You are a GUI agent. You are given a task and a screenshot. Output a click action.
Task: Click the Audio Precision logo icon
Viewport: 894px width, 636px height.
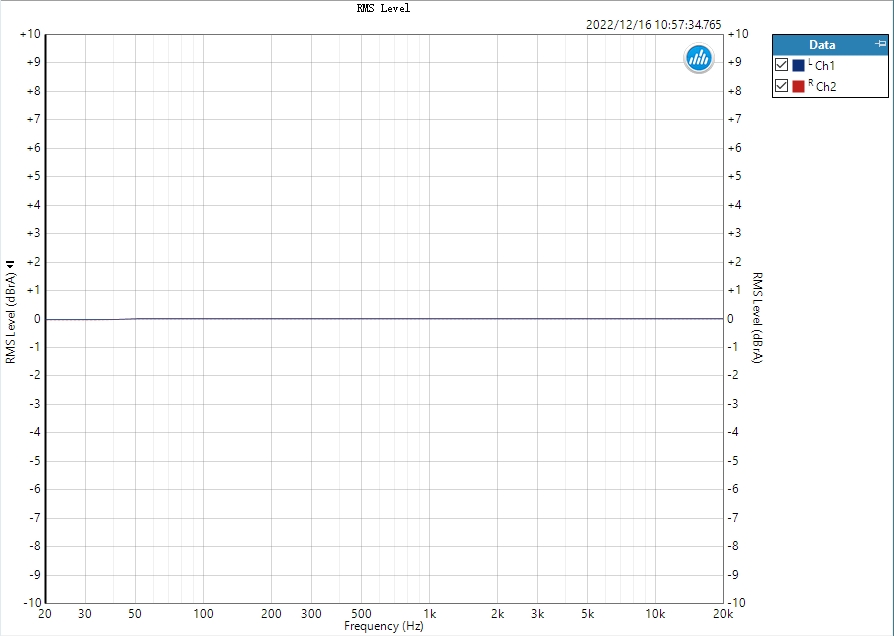[x=698, y=58]
